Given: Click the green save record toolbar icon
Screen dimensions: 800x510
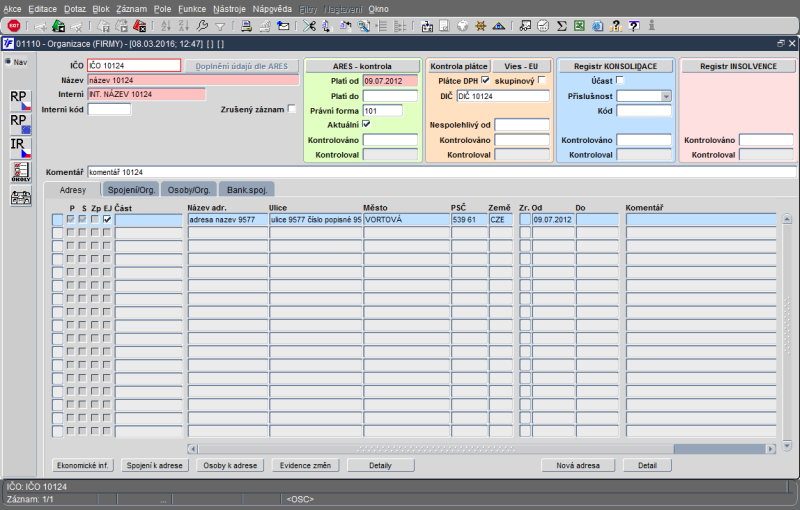Looking at the screenshot, I should 59,26.
